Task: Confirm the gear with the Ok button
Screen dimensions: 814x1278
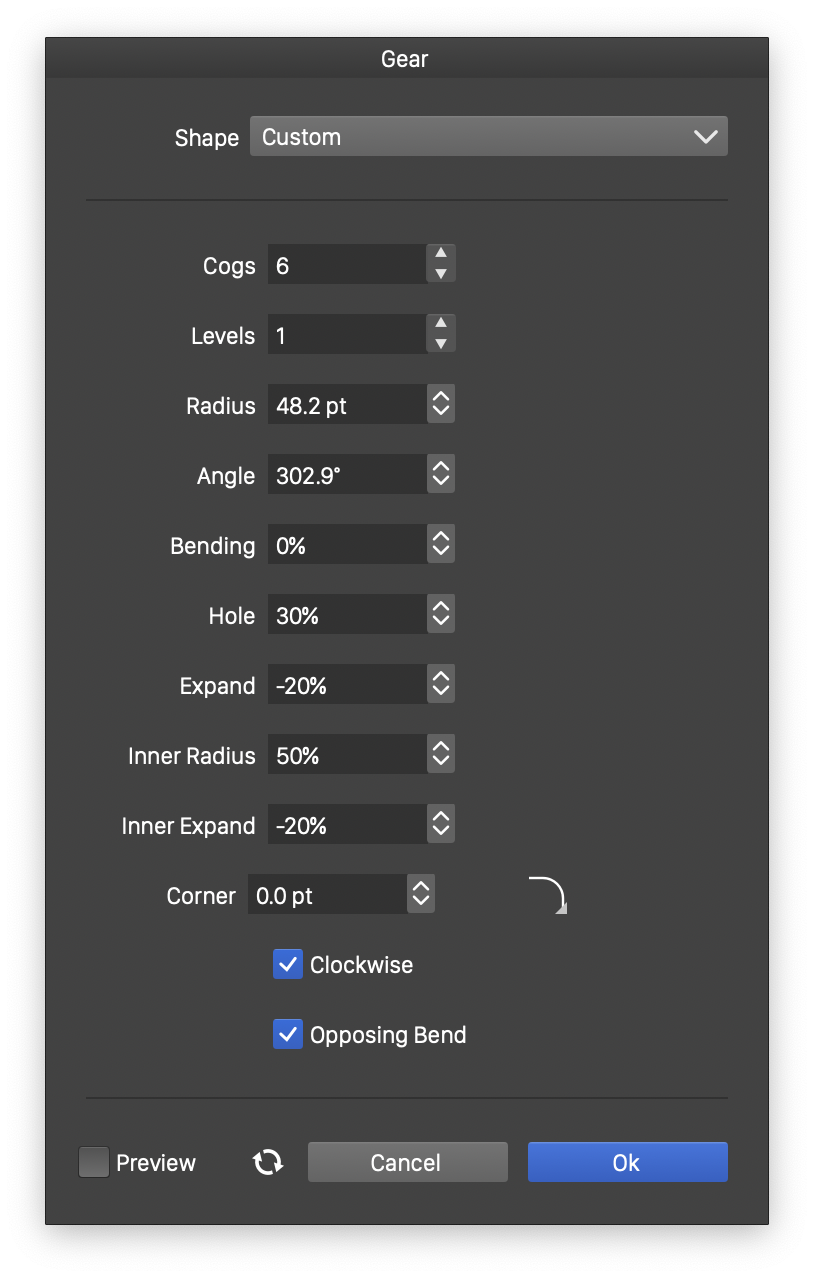Action: click(627, 1162)
